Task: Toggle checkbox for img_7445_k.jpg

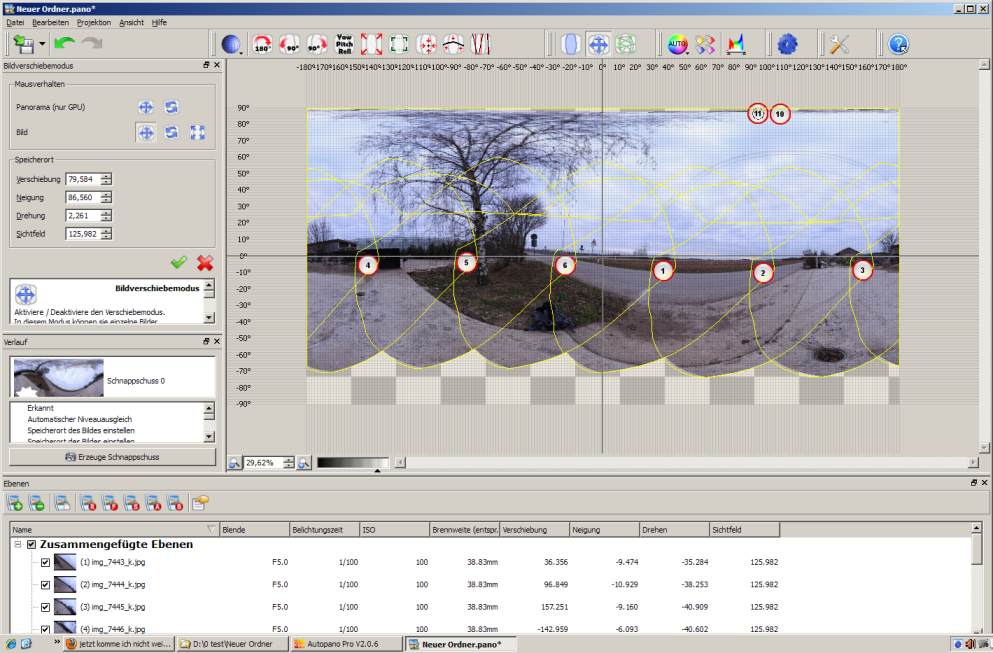Action: [x=45, y=607]
